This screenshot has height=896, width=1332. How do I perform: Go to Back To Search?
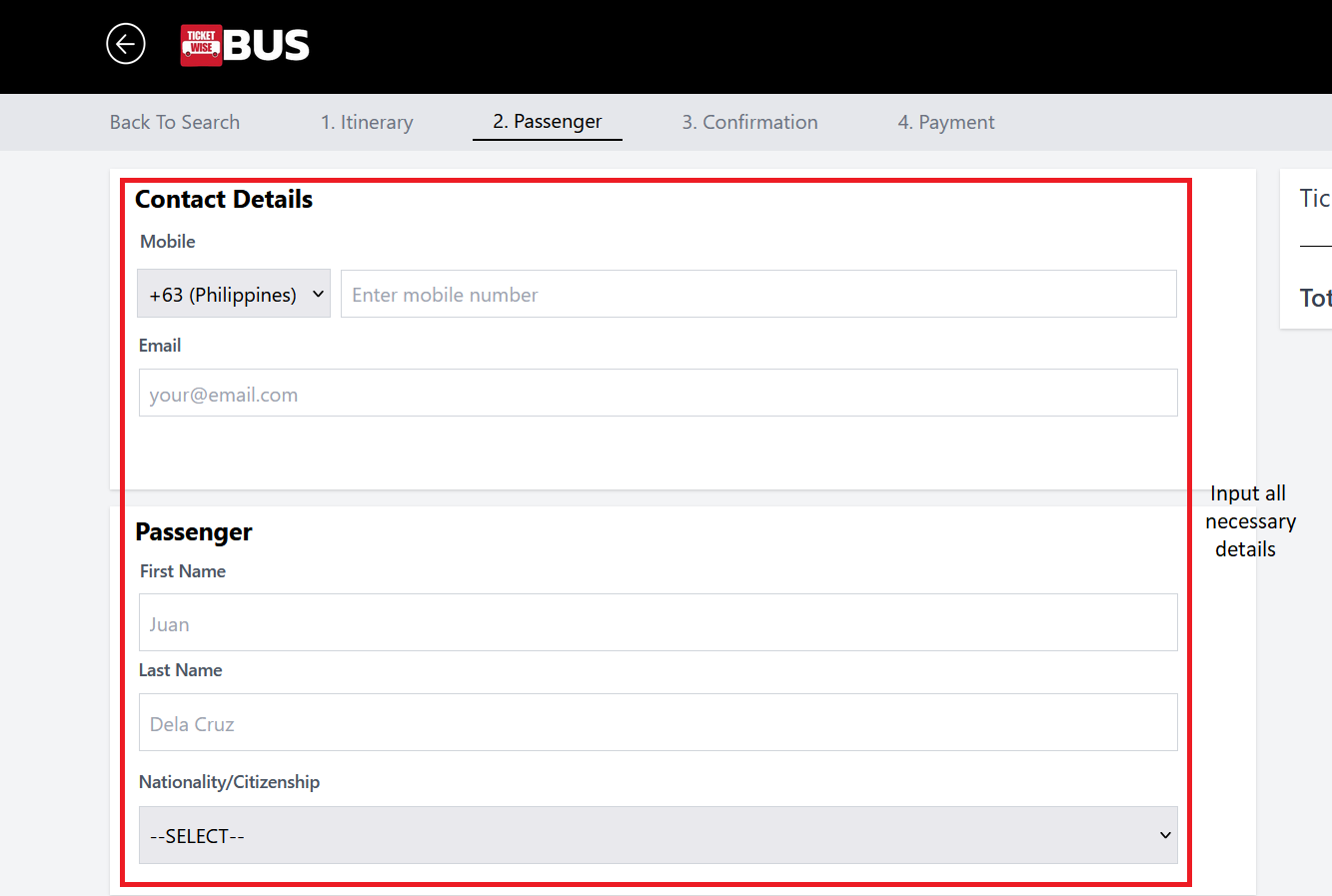point(175,122)
